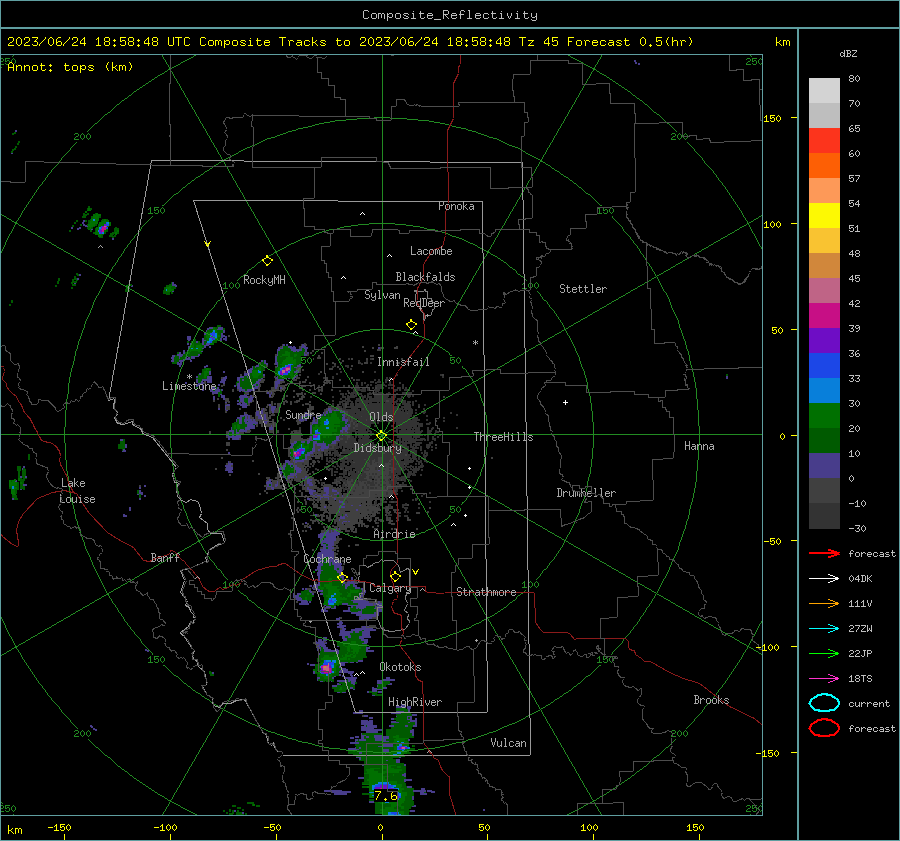900x841 pixels.
Task: Click the HighRiver town label
Action: click(x=415, y=702)
